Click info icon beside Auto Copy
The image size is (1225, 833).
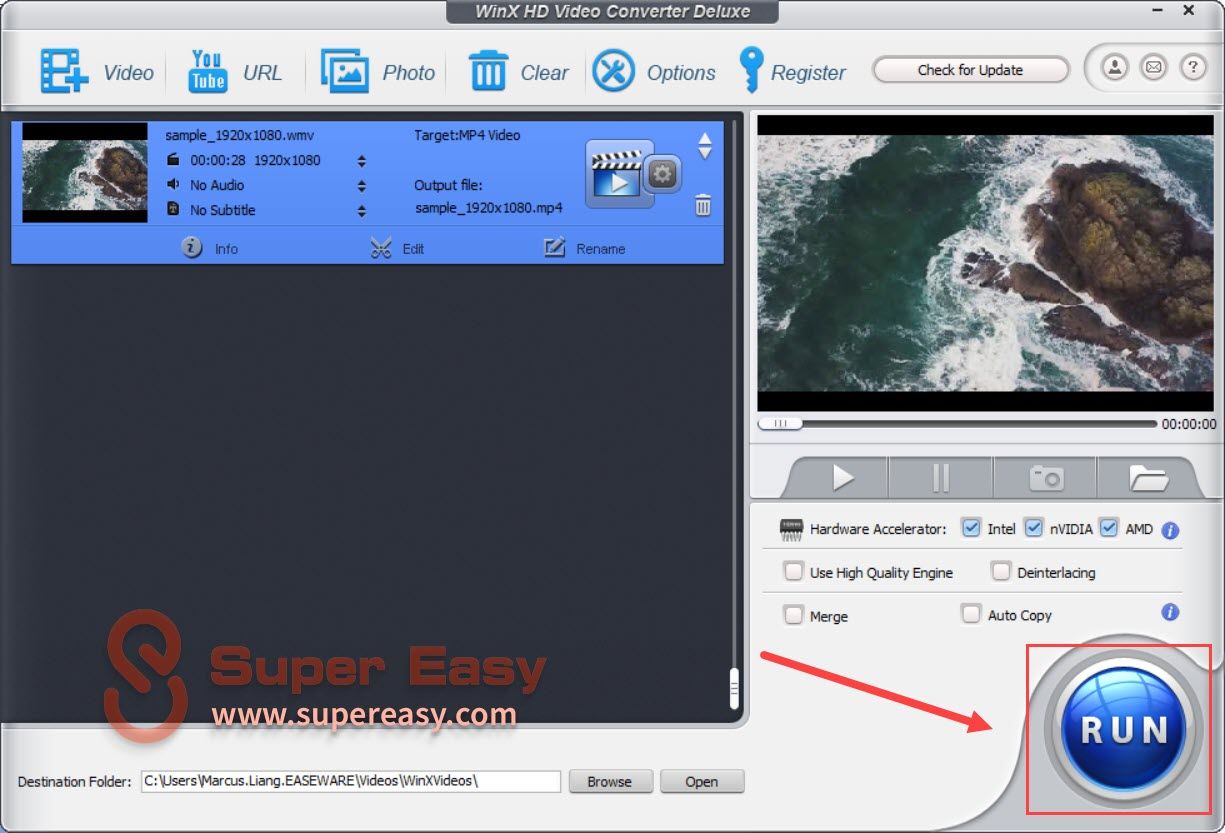tap(1171, 613)
